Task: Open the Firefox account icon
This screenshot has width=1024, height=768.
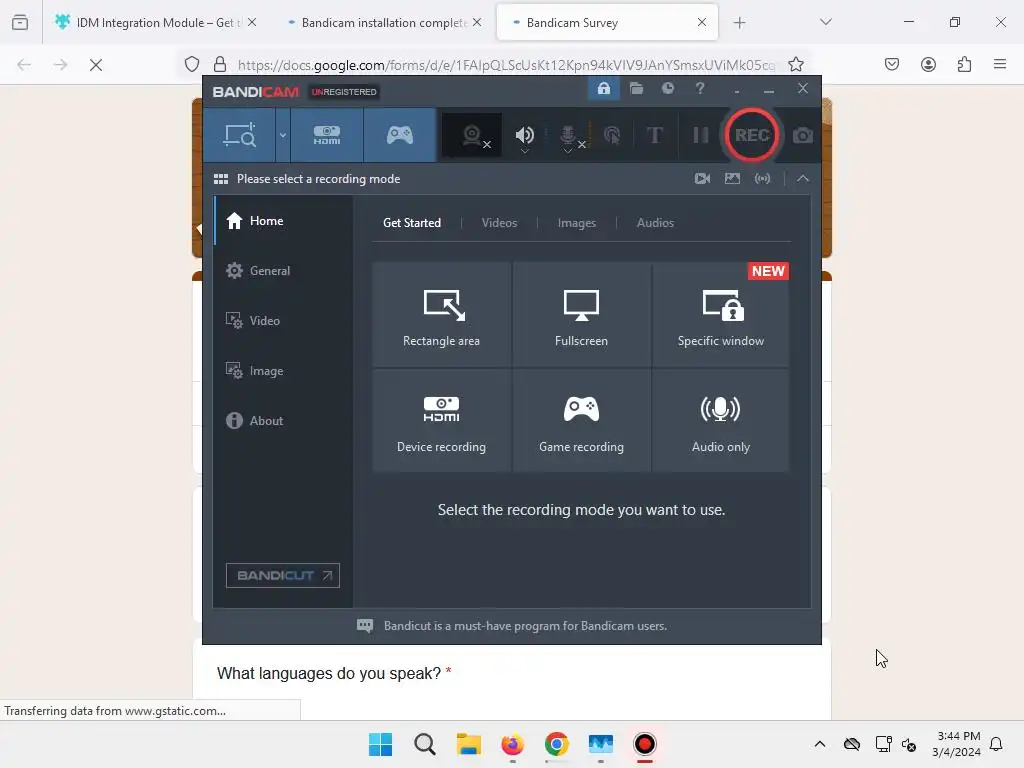Action: 928,64
